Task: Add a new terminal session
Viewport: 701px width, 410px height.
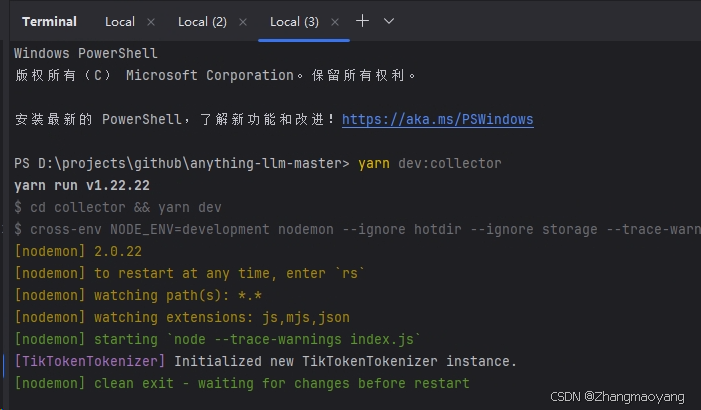Action: tap(362, 21)
